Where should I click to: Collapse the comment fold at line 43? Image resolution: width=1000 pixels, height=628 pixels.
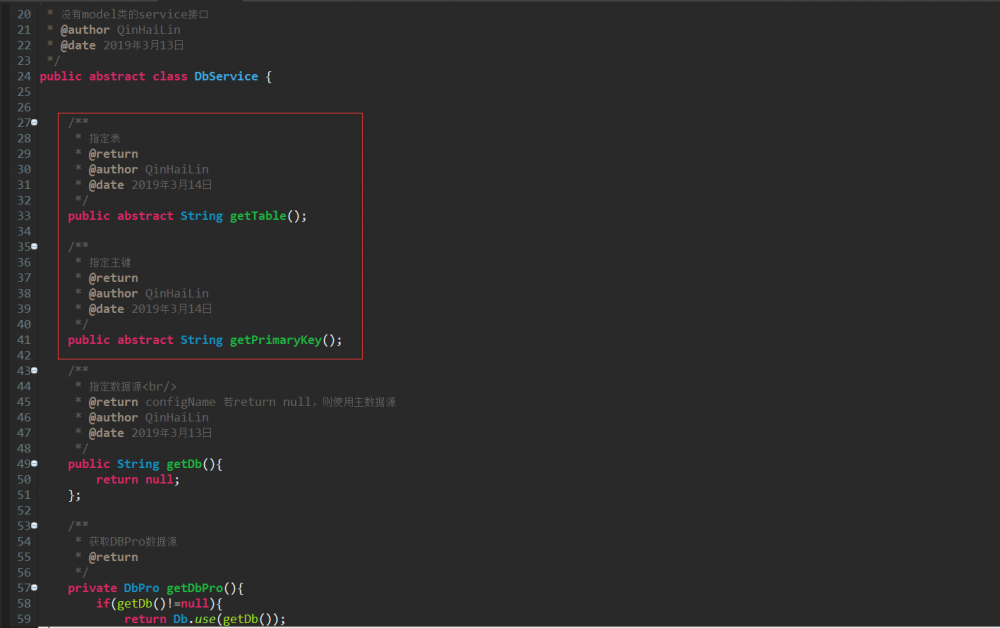coord(33,370)
